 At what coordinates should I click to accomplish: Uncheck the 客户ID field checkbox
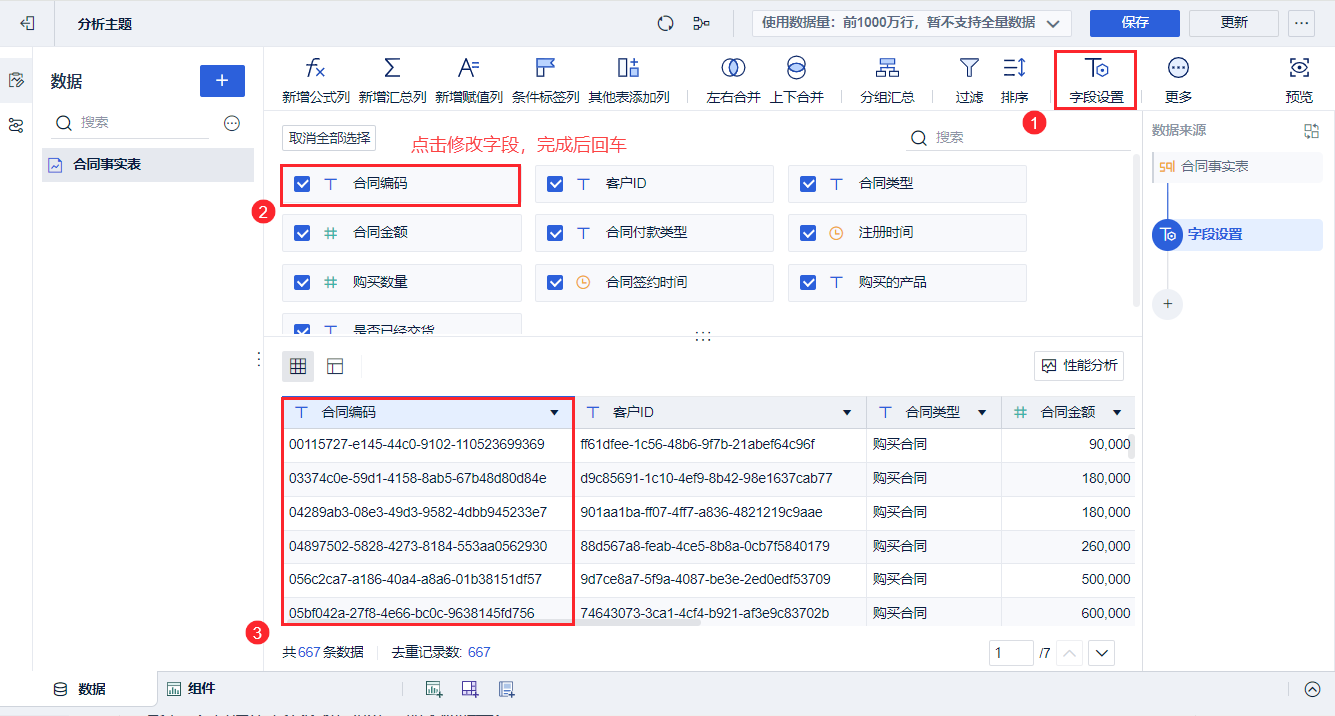coord(555,184)
